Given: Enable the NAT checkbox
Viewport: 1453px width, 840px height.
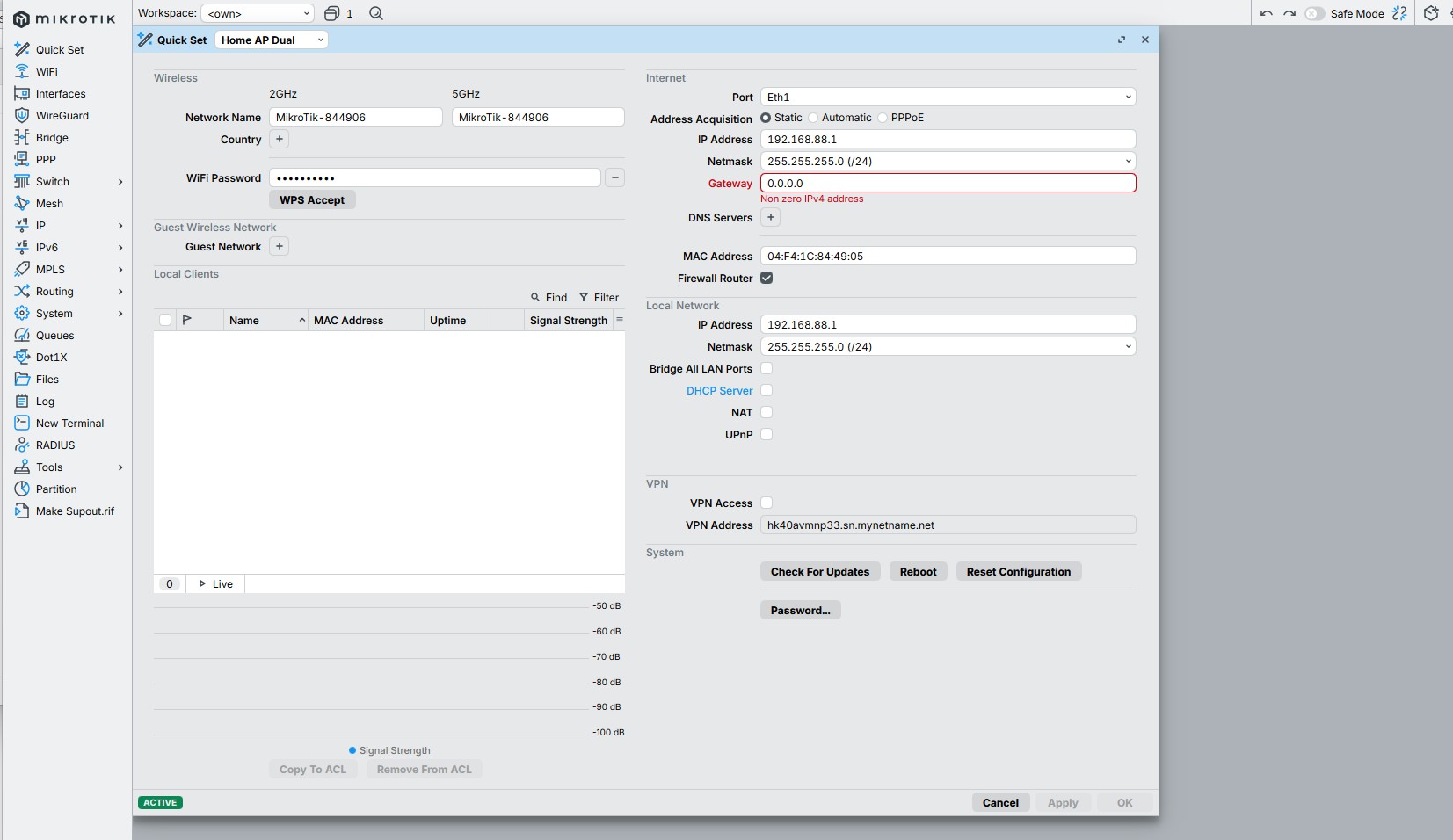Looking at the screenshot, I should click(x=766, y=412).
